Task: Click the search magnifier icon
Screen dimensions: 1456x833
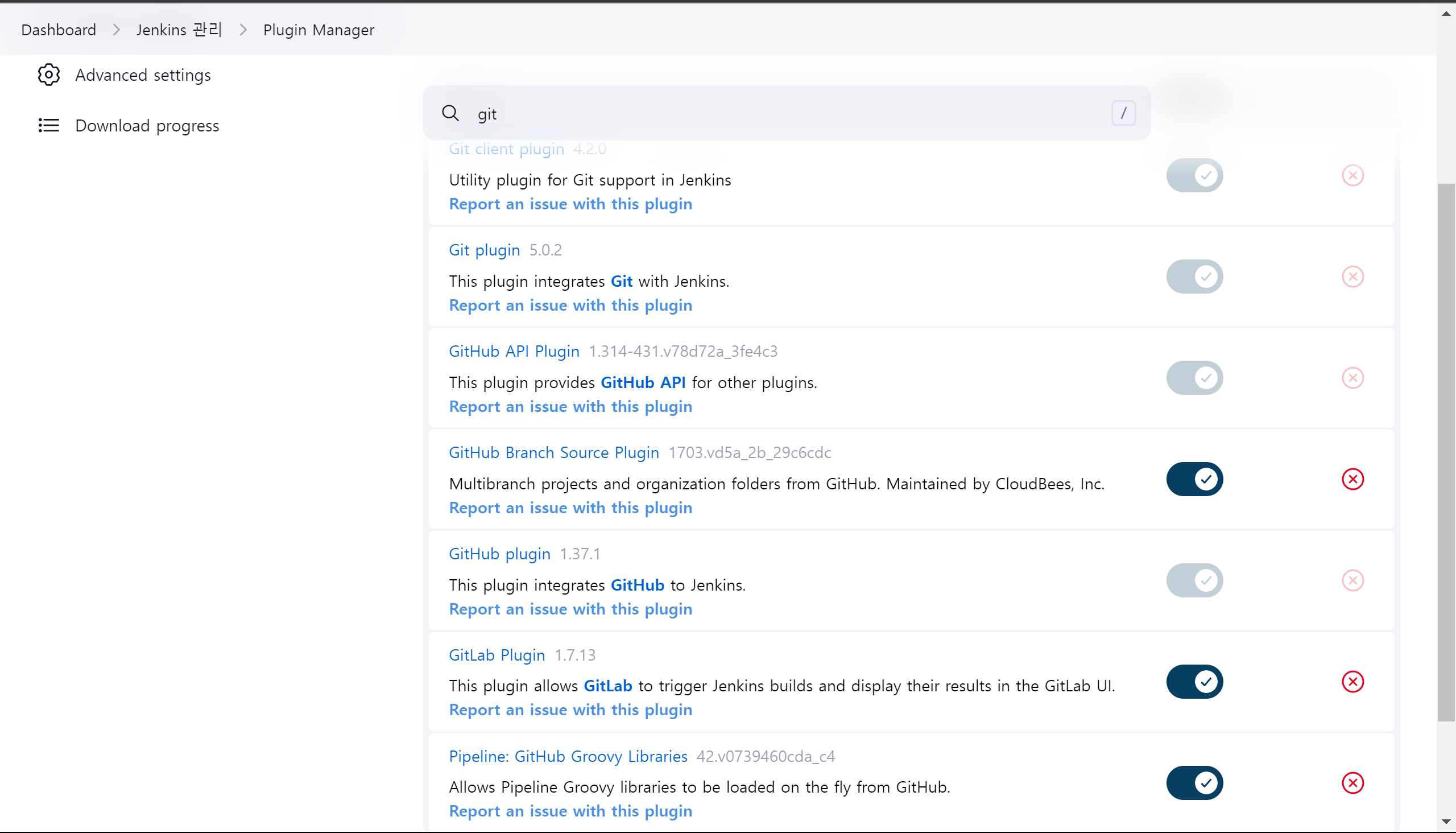Action: coord(450,113)
